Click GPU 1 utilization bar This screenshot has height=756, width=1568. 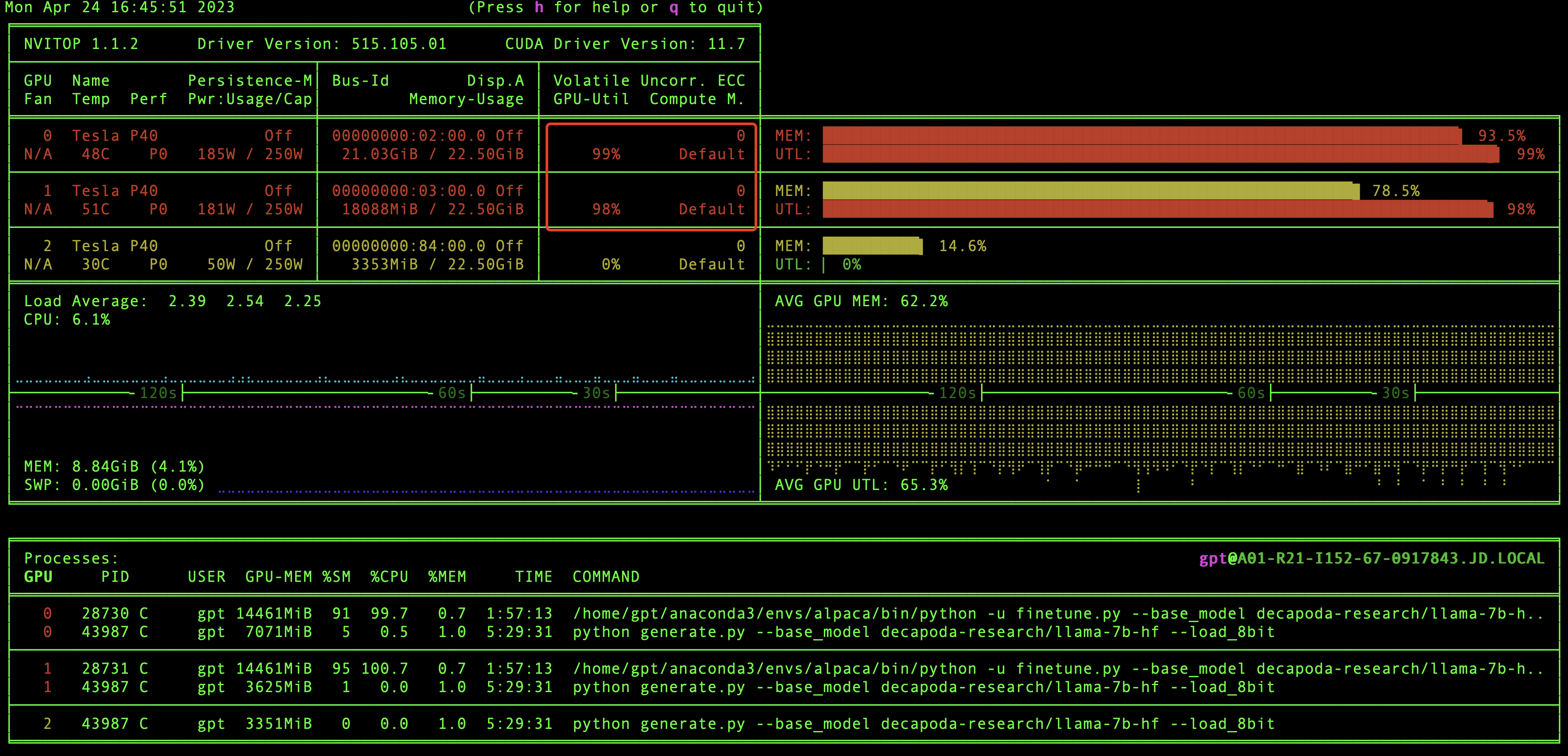click(x=1157, y=209)
